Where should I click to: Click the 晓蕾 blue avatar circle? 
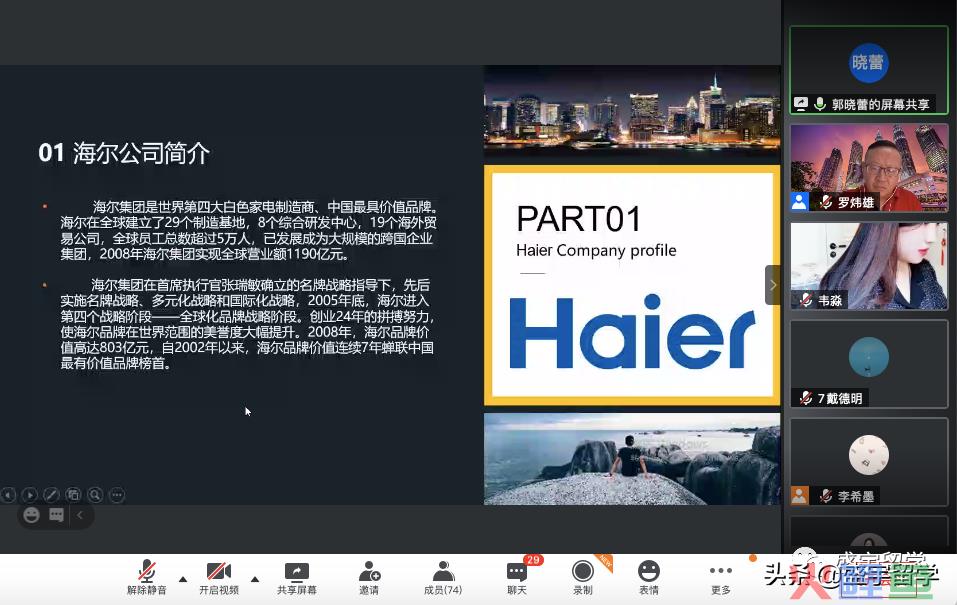[869, 62]
